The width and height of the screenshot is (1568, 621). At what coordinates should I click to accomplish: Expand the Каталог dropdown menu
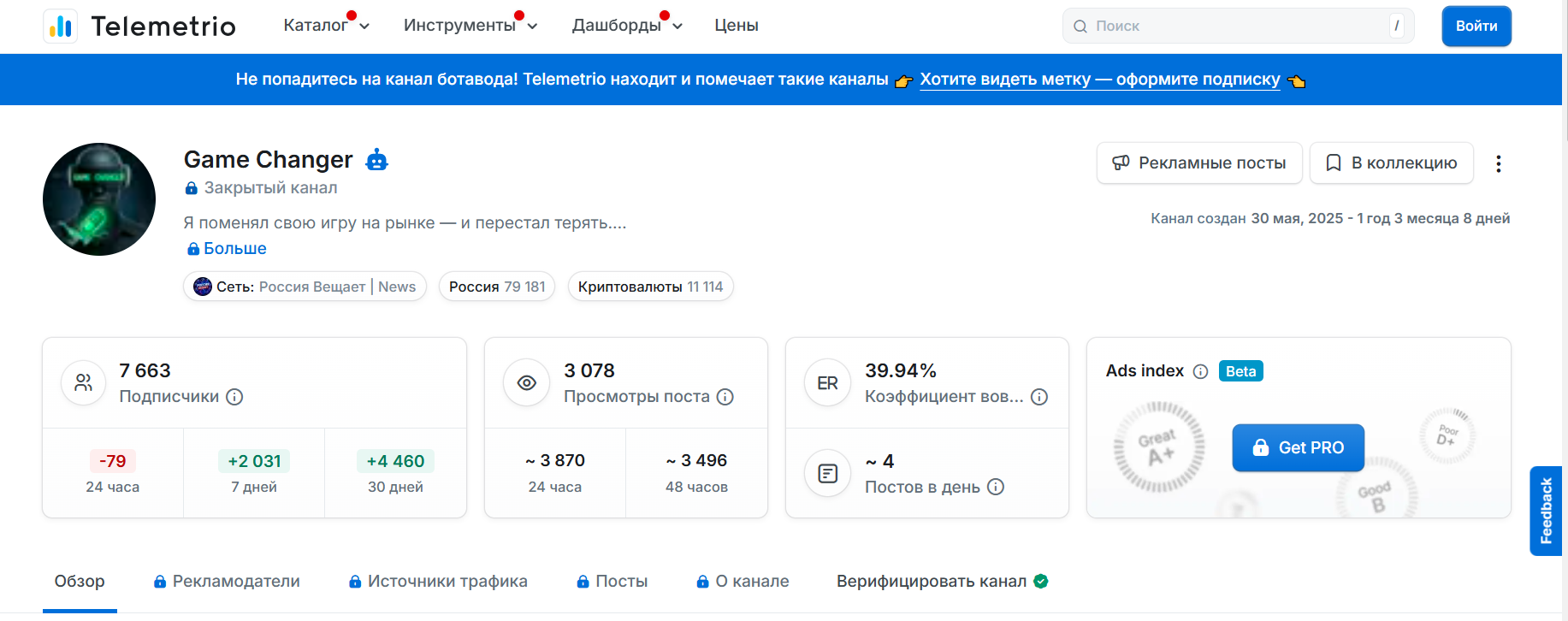pos(326,26)
